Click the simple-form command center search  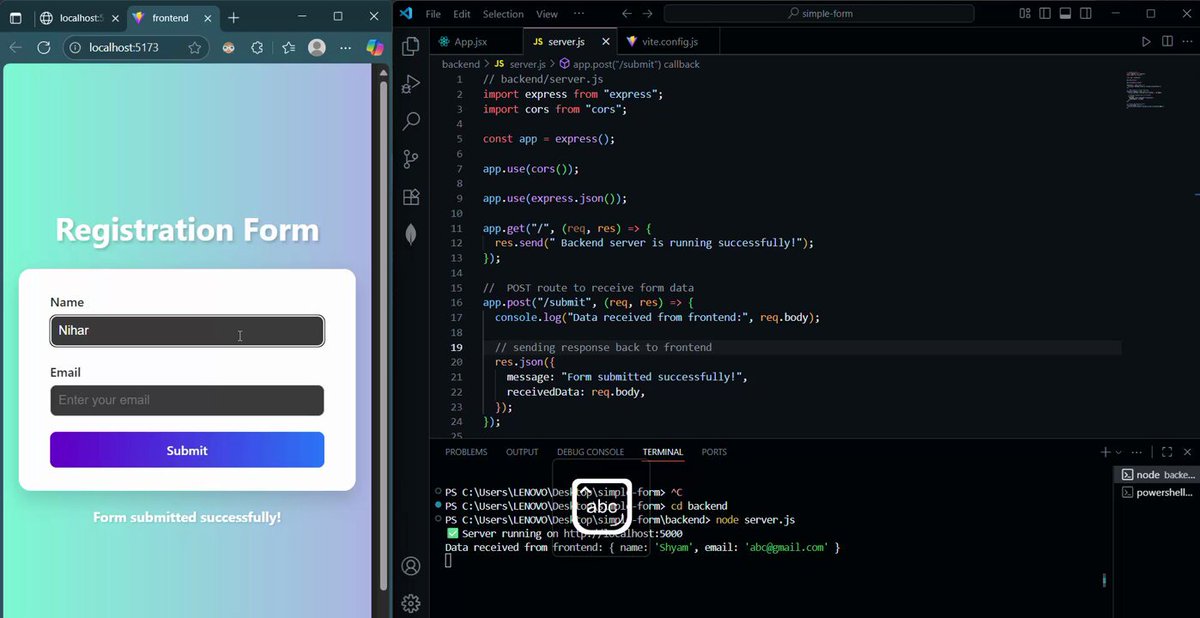pyautogui.click(x=819, y=14)
